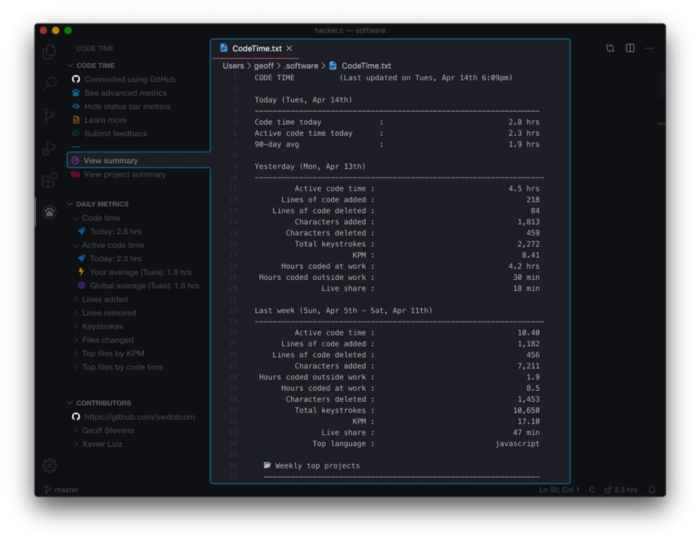Image resolution: width=700 pixels, height=542 pixels.
Task: Click Connected using GitHub
Action: point(129,79)
